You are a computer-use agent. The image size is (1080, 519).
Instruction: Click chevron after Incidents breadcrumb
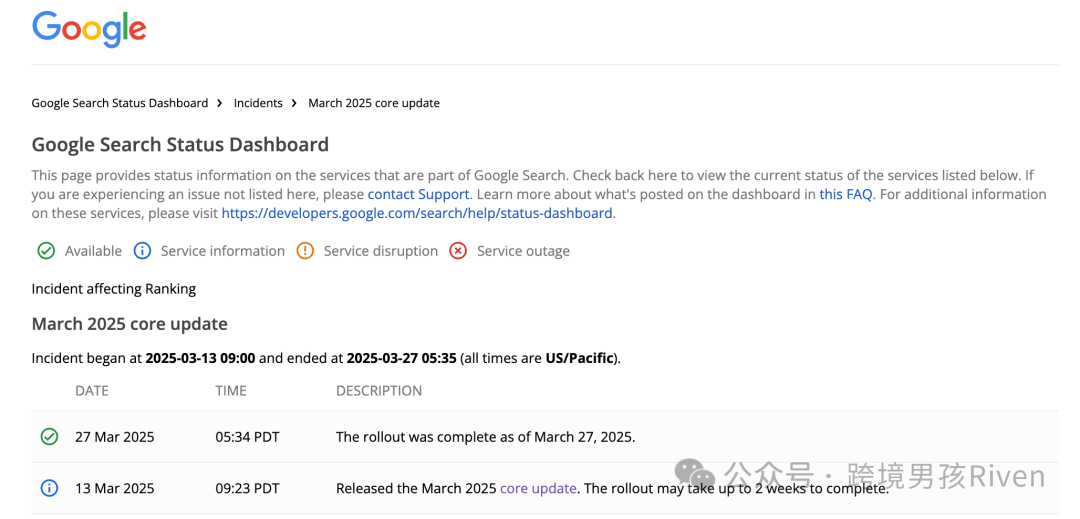click(x=294, y=103)
